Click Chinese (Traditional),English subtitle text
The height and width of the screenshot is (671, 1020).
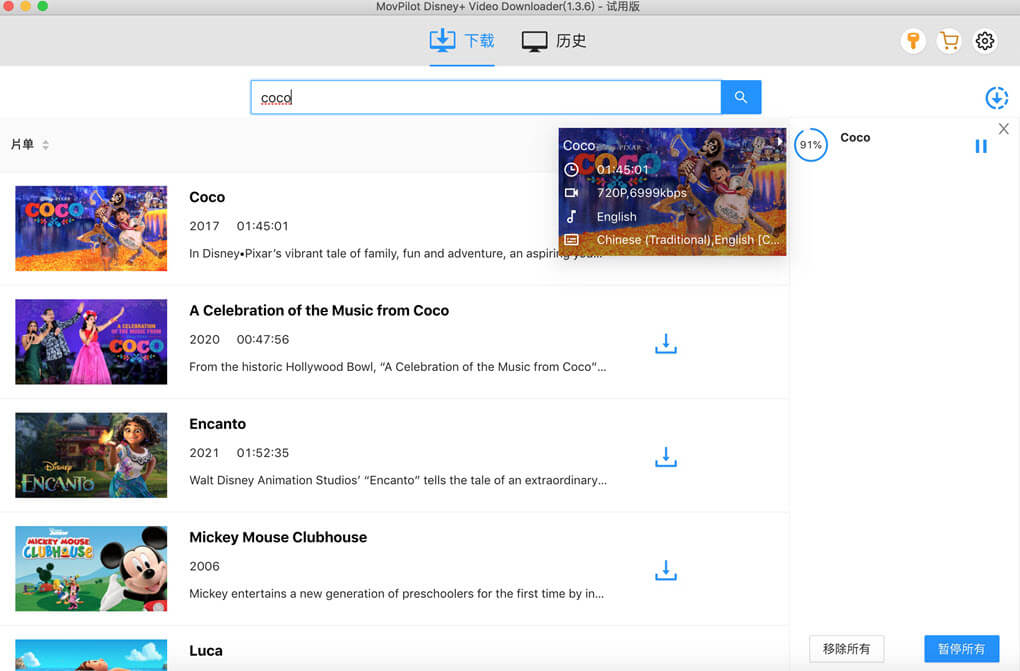point(688,240)
